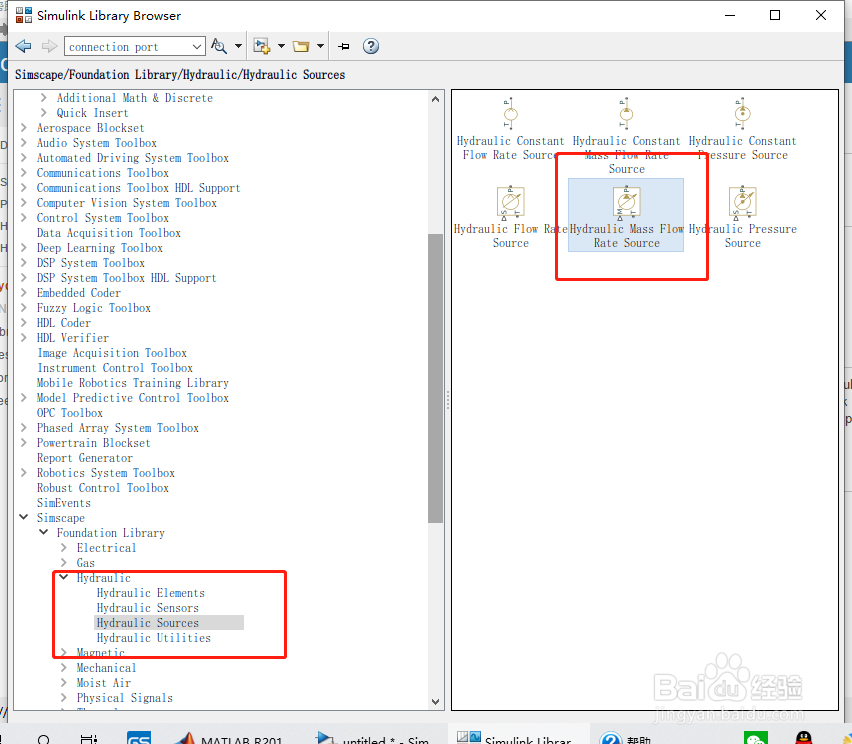Expand Additional Math & Discrete node

point(43,98)
